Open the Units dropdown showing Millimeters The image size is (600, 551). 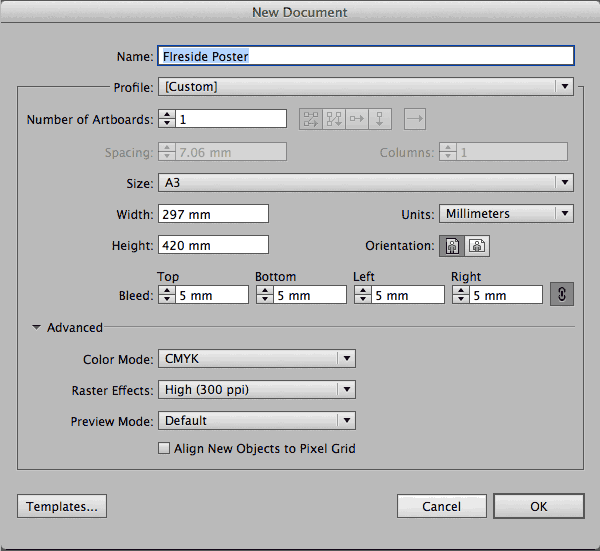506,214
